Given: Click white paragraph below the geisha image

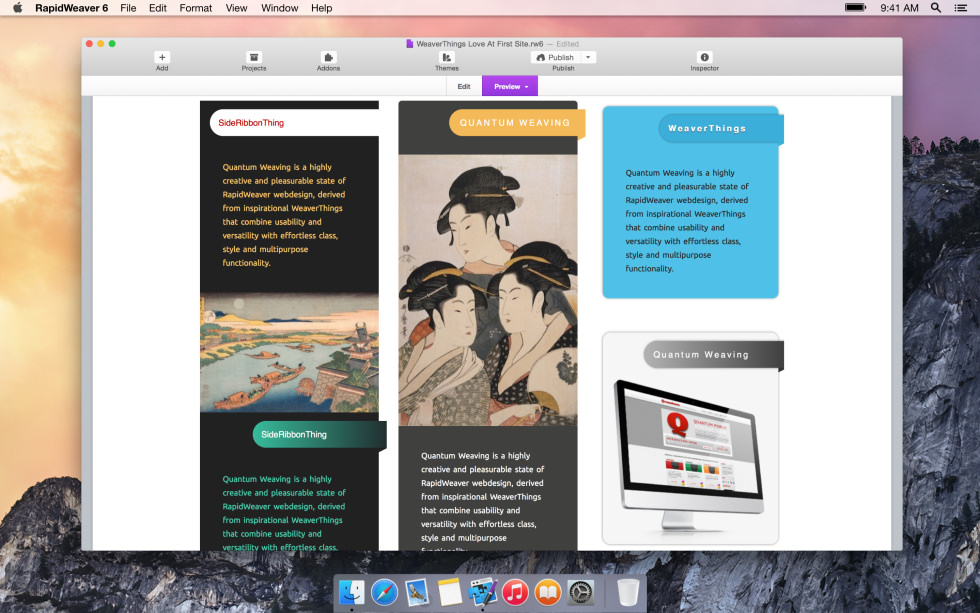Looking at the screenshot, I should pos(482,503).
